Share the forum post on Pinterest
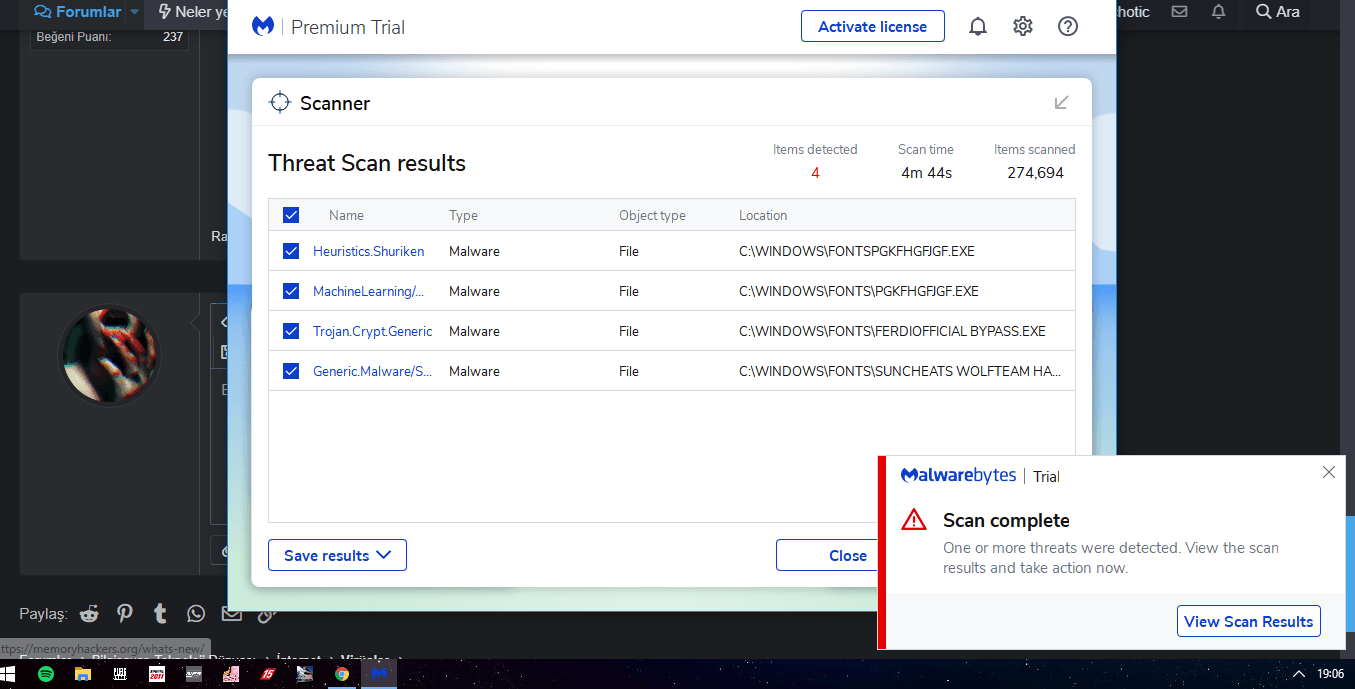 tap(125, 613)
